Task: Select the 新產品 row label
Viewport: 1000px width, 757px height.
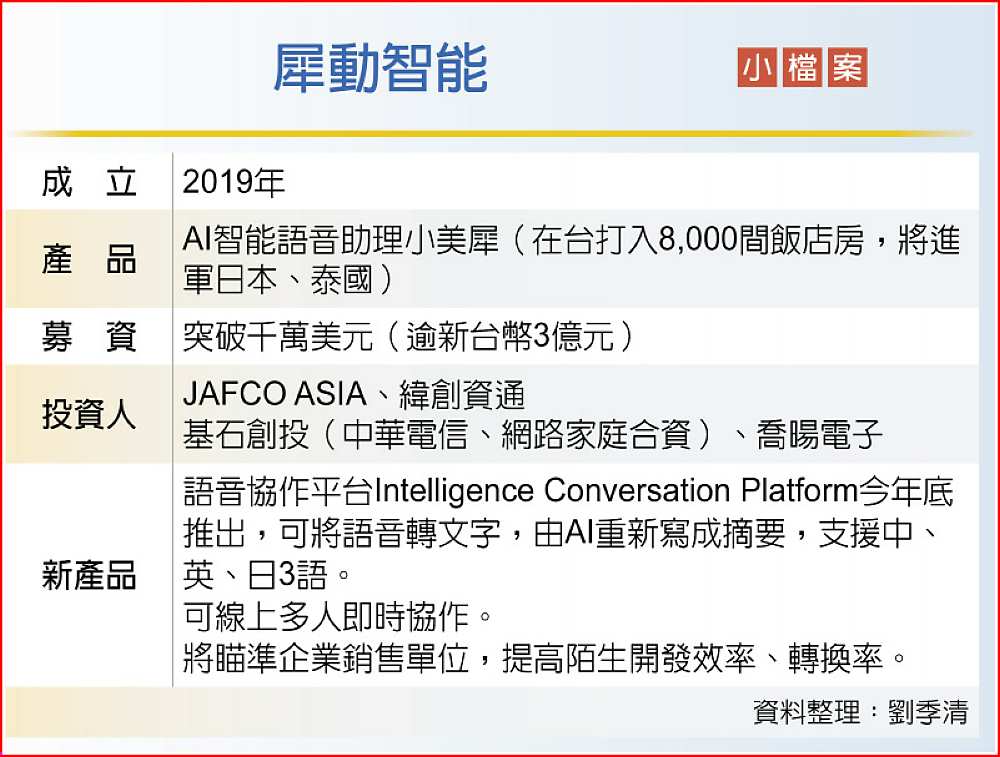Action: click(89, 576)
